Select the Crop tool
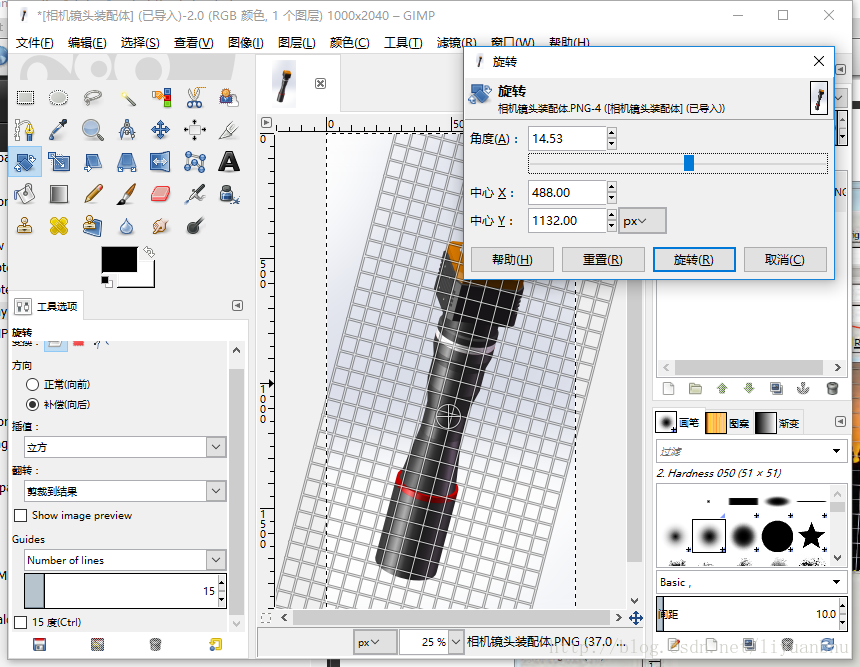Screen dimensions: 860x667 pos(229,130)
